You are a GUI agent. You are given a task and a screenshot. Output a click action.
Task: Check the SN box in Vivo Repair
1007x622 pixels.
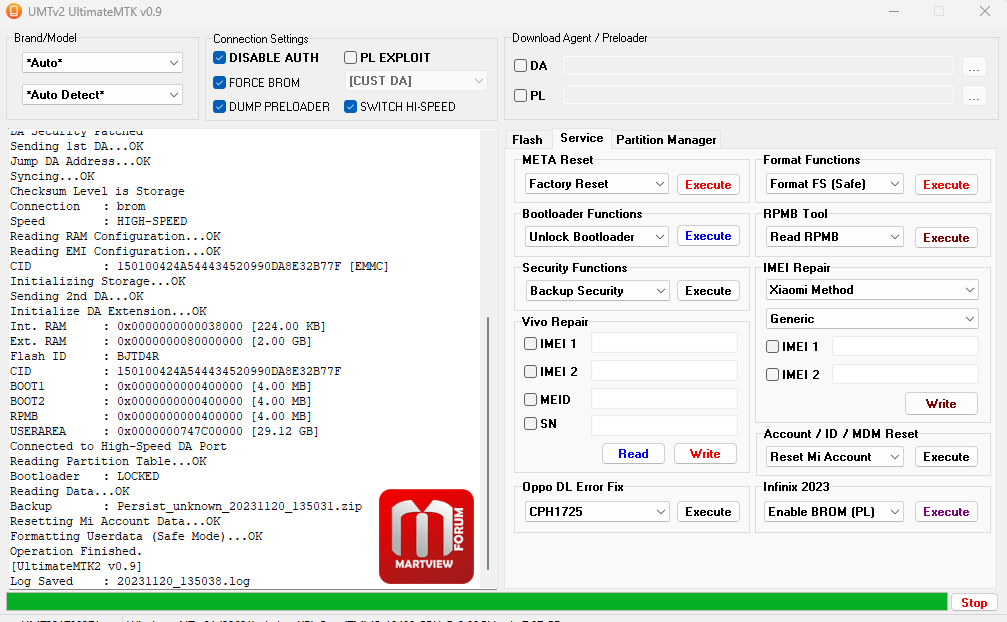[x=530, y=424]
